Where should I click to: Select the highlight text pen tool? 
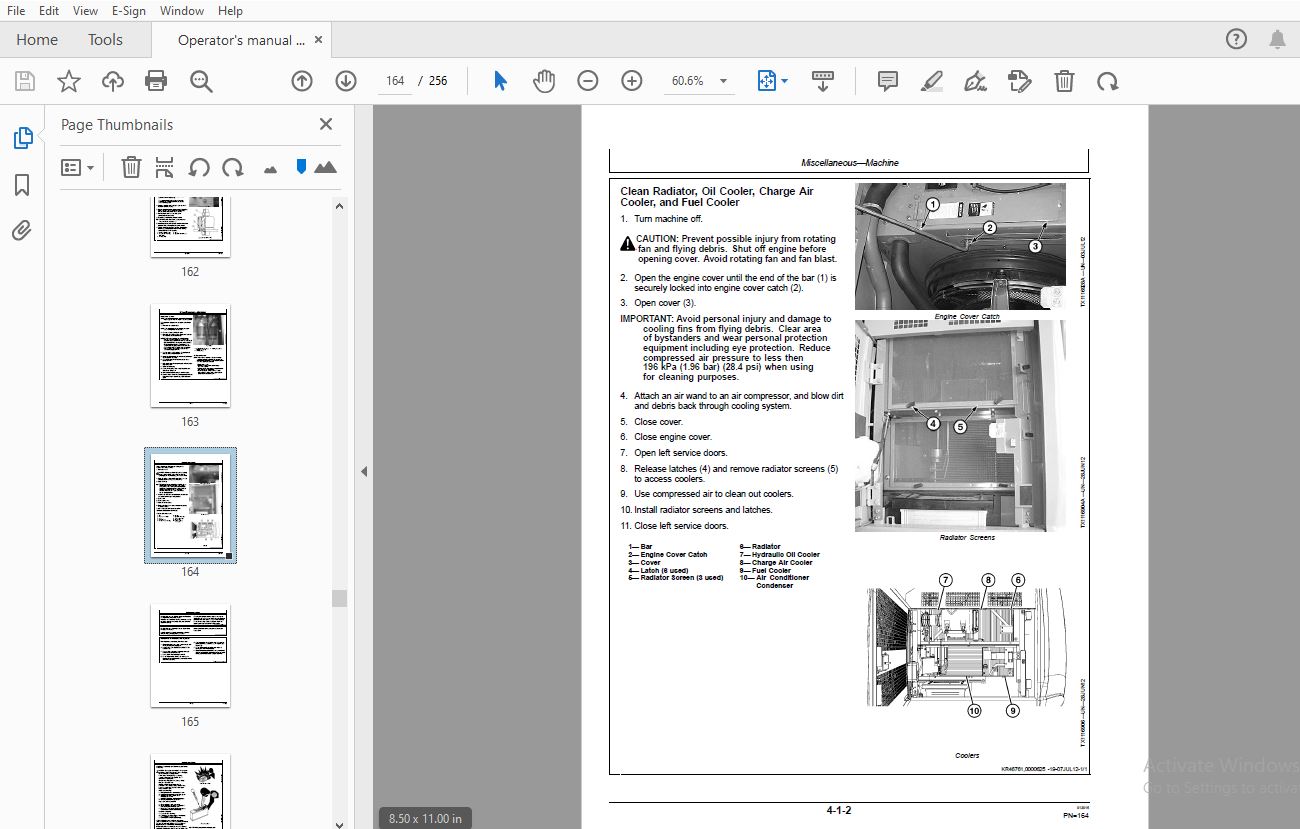pyautogui.click(x=932, y=81)
